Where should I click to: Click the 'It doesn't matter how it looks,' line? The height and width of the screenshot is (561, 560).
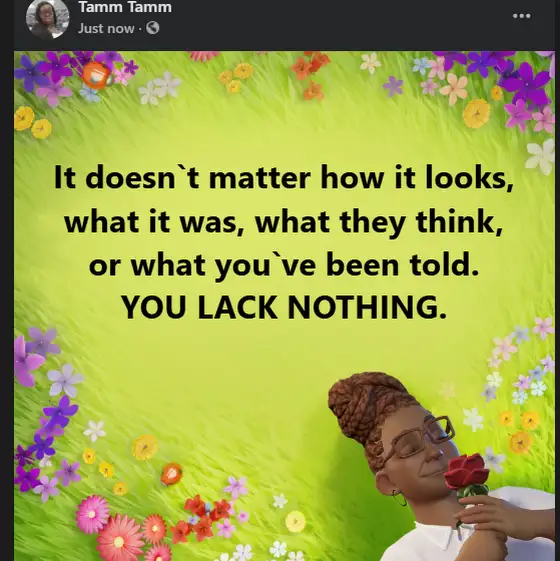[284, 178]
